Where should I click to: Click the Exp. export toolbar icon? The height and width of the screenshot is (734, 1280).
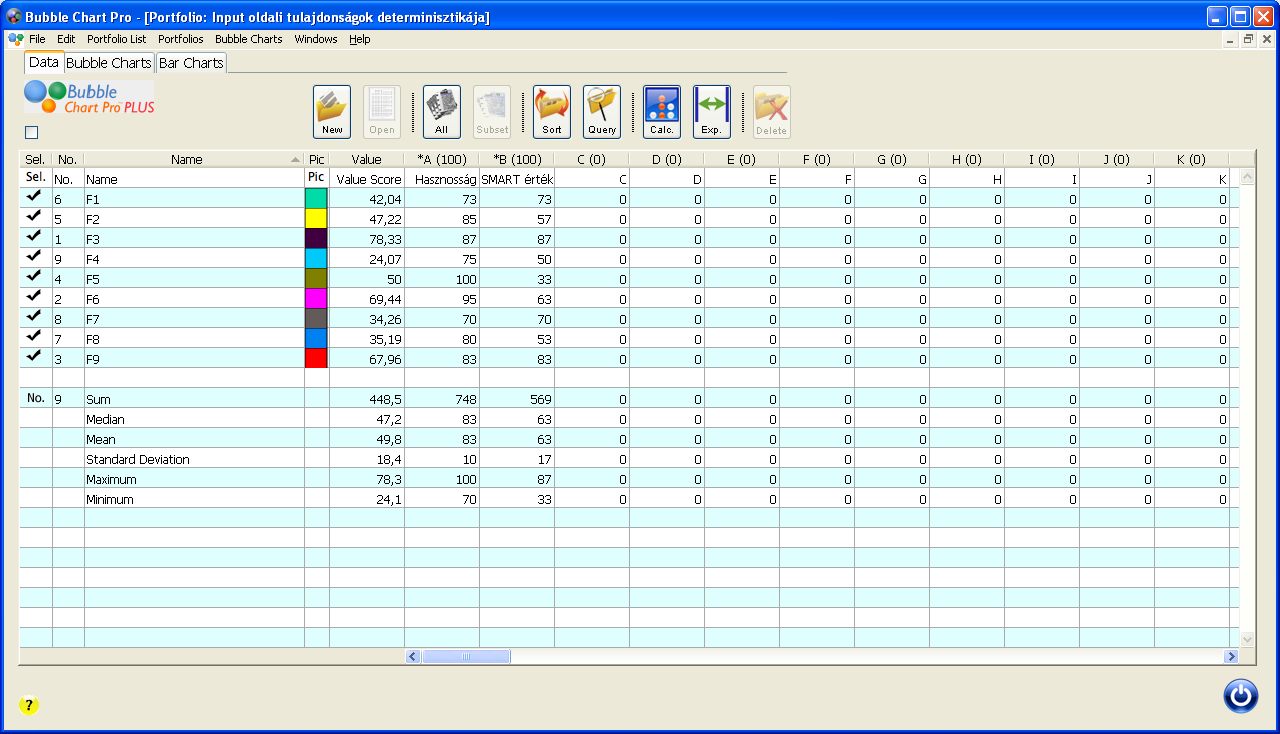(712, 111)
